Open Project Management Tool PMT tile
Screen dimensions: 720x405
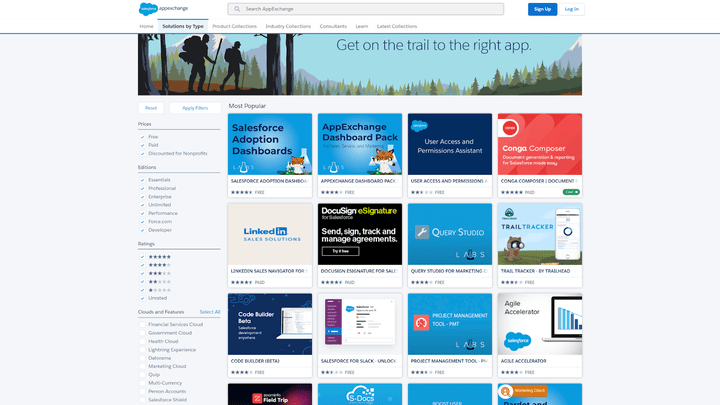[x=450, y=335]
